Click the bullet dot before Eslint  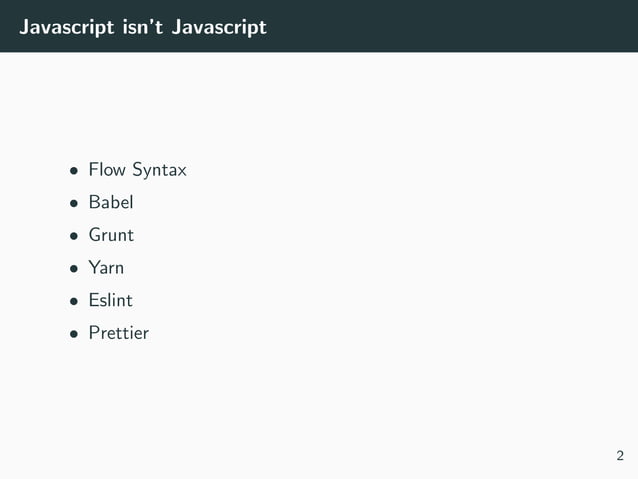(74, 301)
